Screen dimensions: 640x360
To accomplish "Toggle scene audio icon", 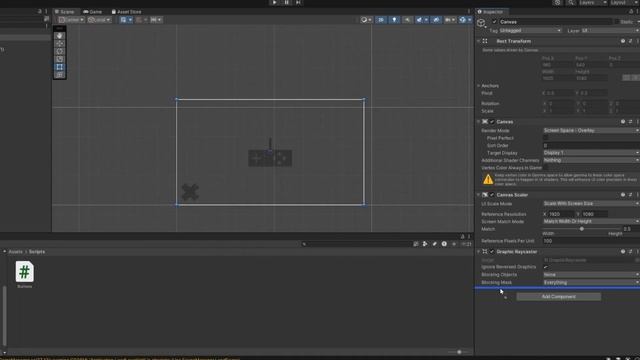I will click(407, 20).
